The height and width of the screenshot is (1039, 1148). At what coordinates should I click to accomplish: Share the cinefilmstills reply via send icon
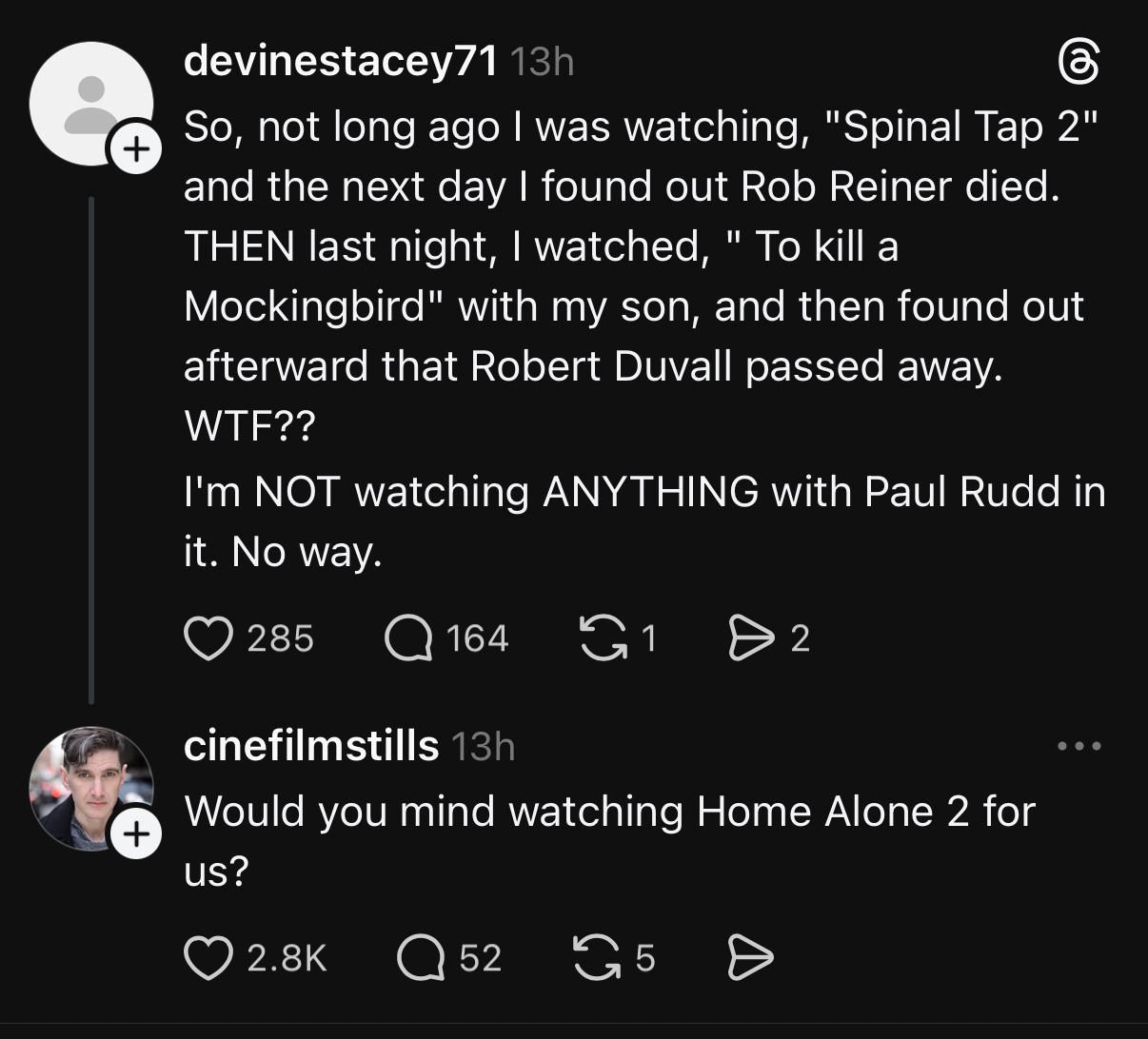pos(751,957)
